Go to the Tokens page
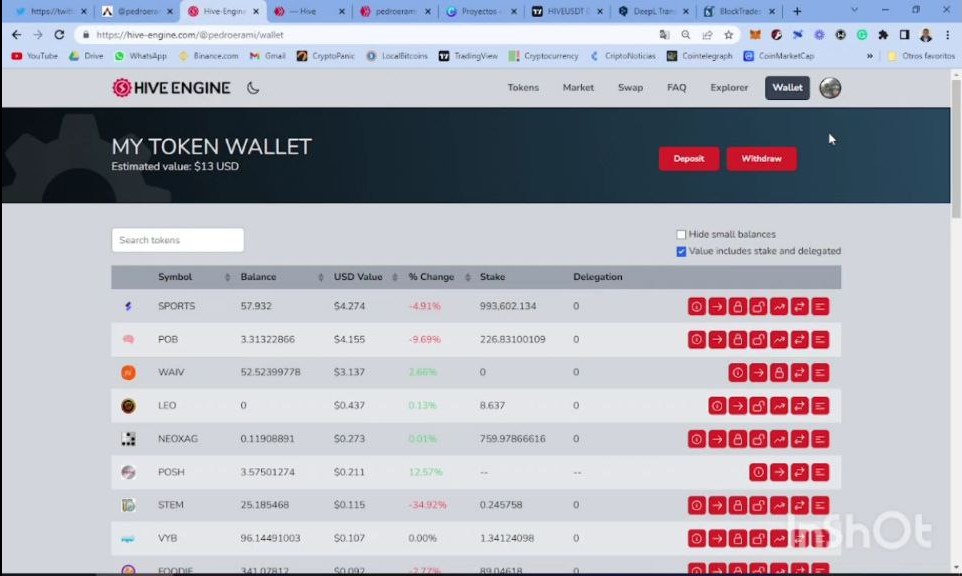Screen dimensions: 962x576 point(523,88)
